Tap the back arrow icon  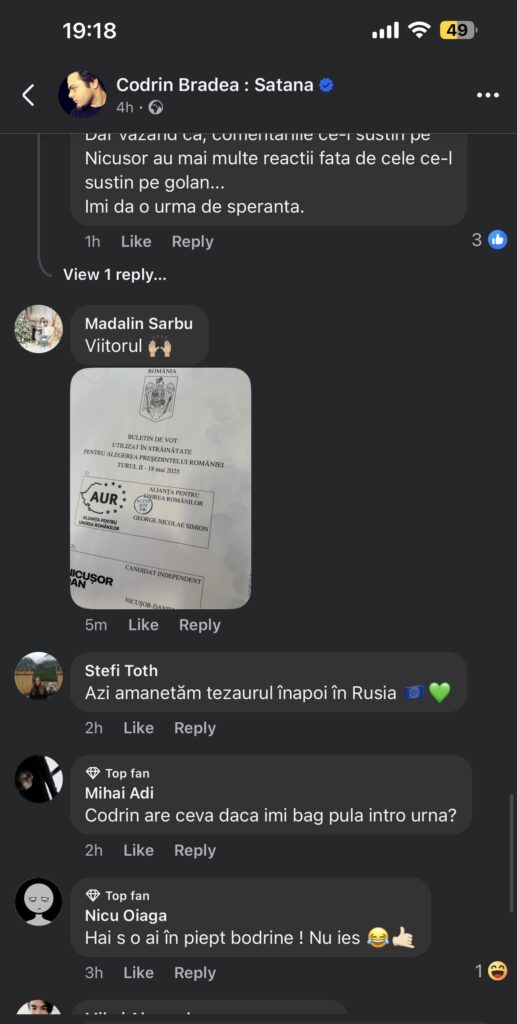[28, 95]
